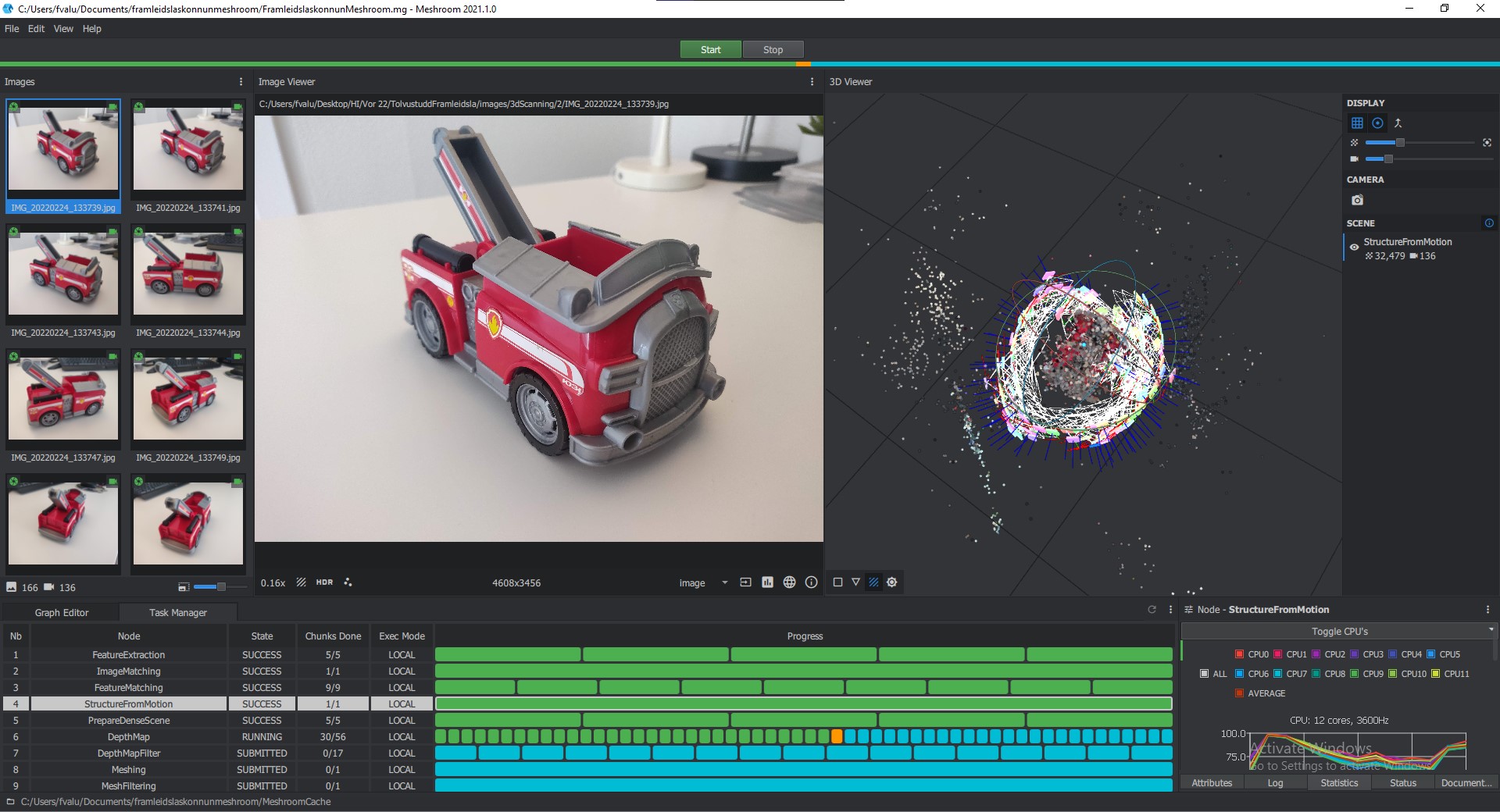1500x812 pixels.
Task: Collapse the Toggle CPU's section
Action: pyautogui.click(x=1339, y=631)
